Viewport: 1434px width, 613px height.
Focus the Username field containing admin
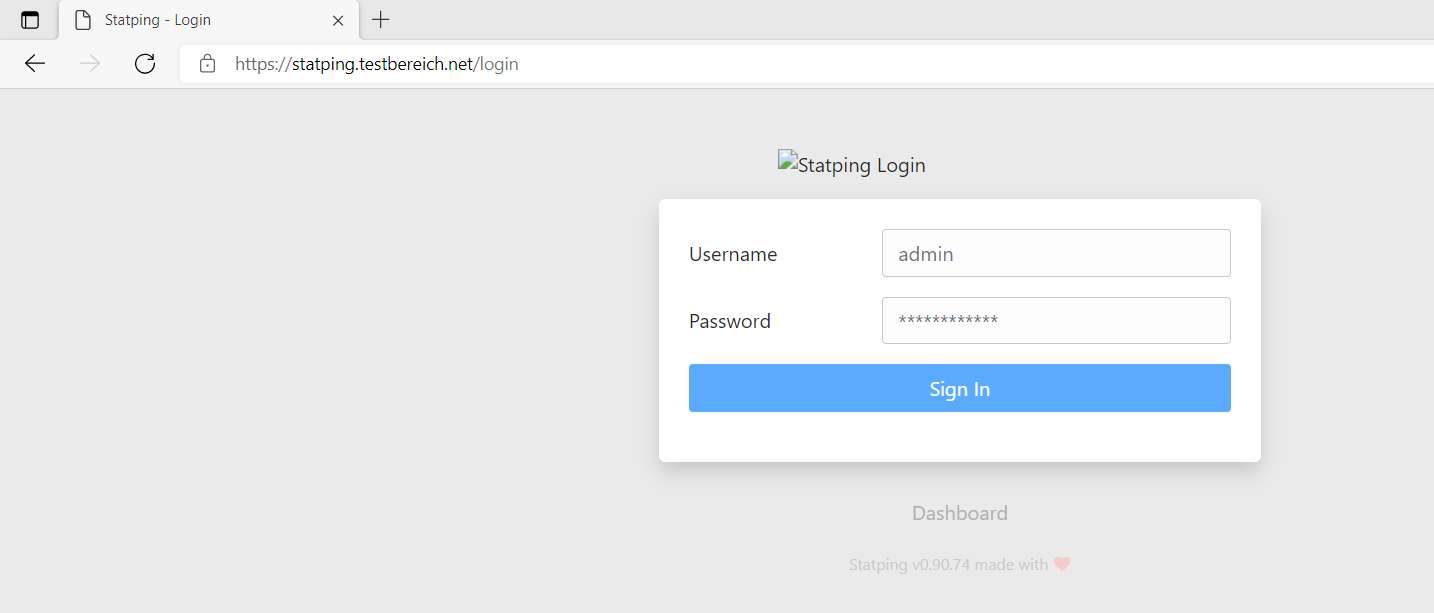pos(1056,253)
